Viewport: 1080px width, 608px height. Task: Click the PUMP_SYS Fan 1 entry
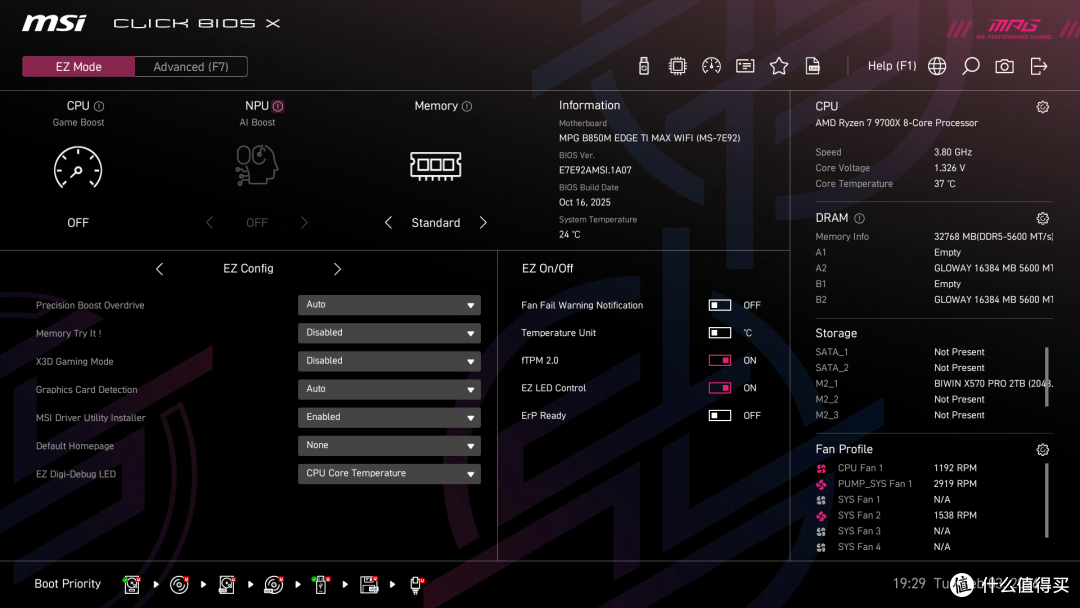(x=896, y=484)
